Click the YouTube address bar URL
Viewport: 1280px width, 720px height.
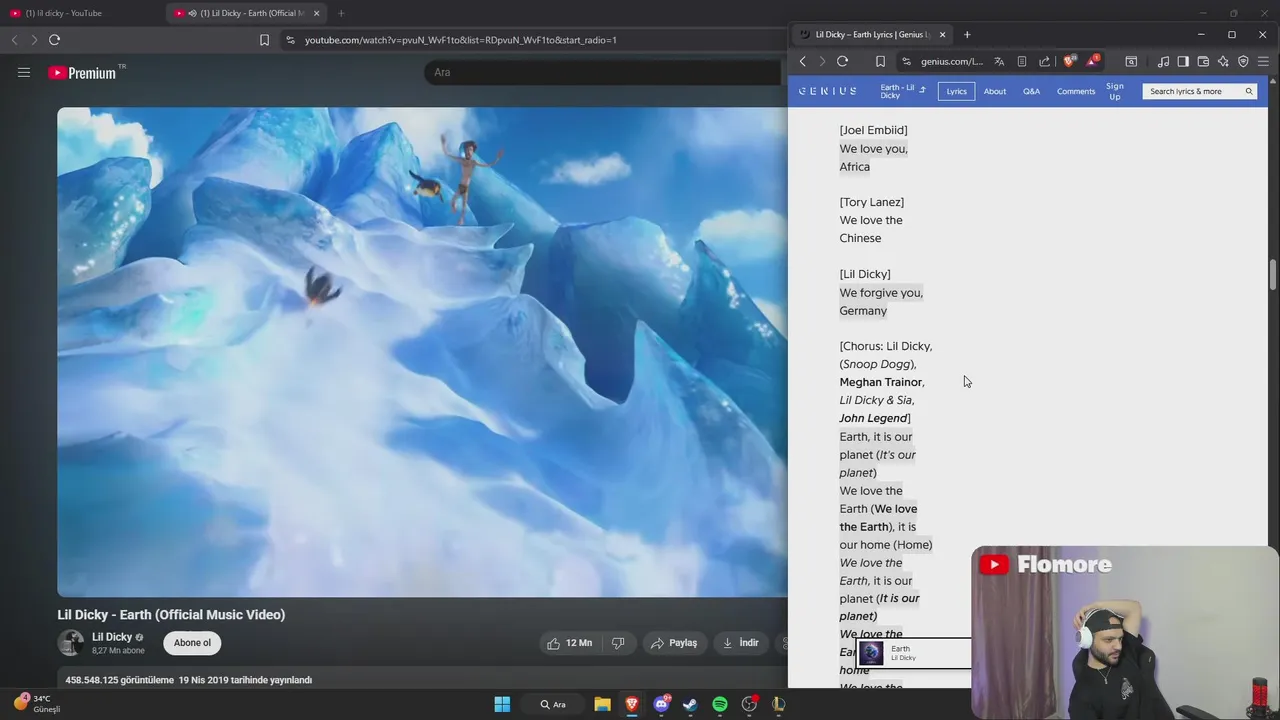point(461,40)
